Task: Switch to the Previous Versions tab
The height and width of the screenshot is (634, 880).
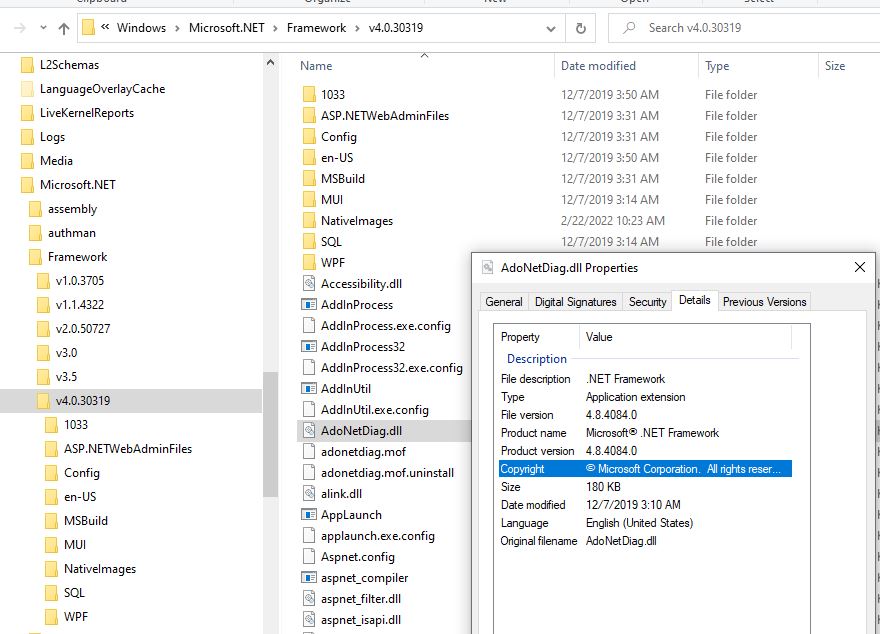Action: (764, 302)
